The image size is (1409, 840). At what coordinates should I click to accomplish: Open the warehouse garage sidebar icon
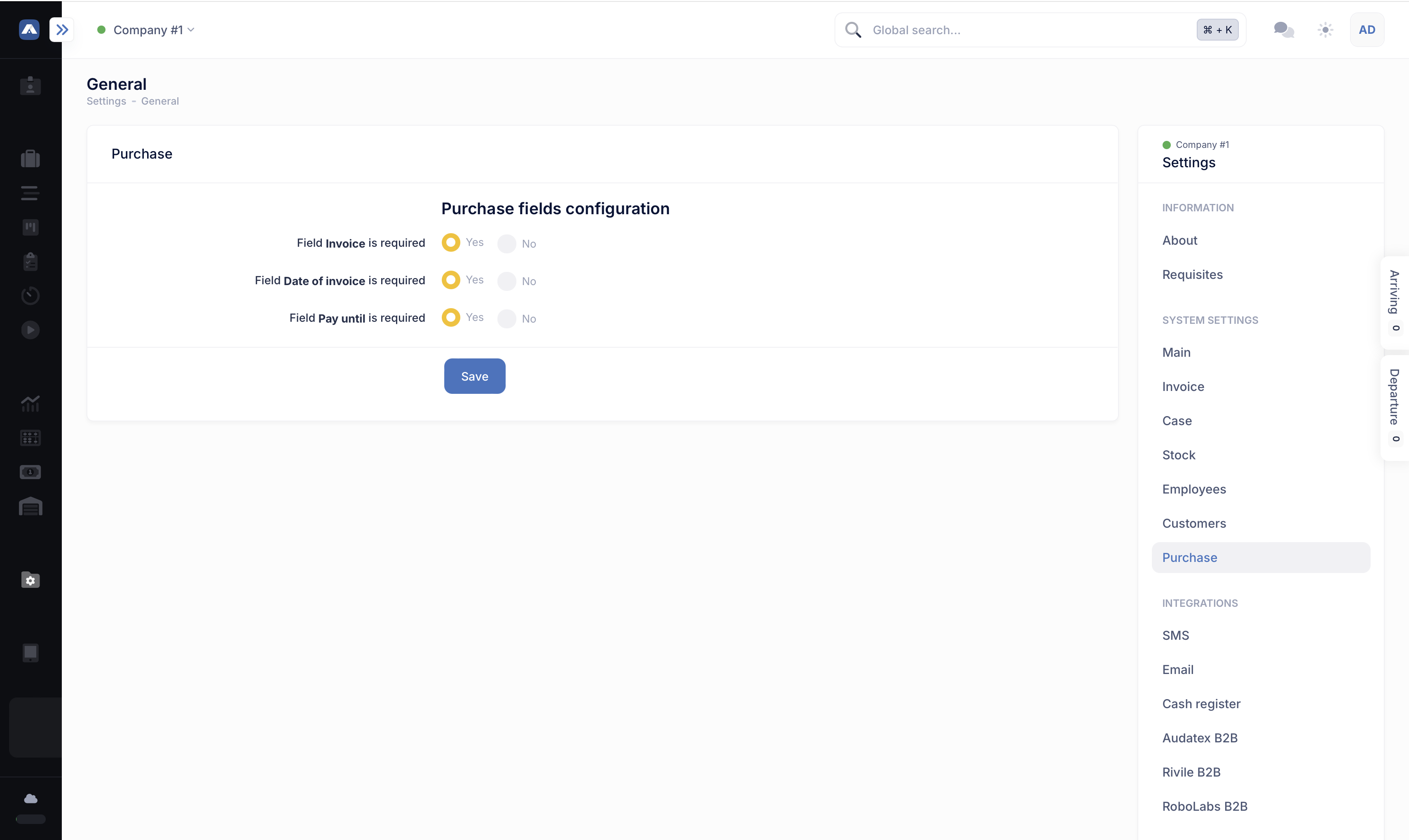pos(30,507)
